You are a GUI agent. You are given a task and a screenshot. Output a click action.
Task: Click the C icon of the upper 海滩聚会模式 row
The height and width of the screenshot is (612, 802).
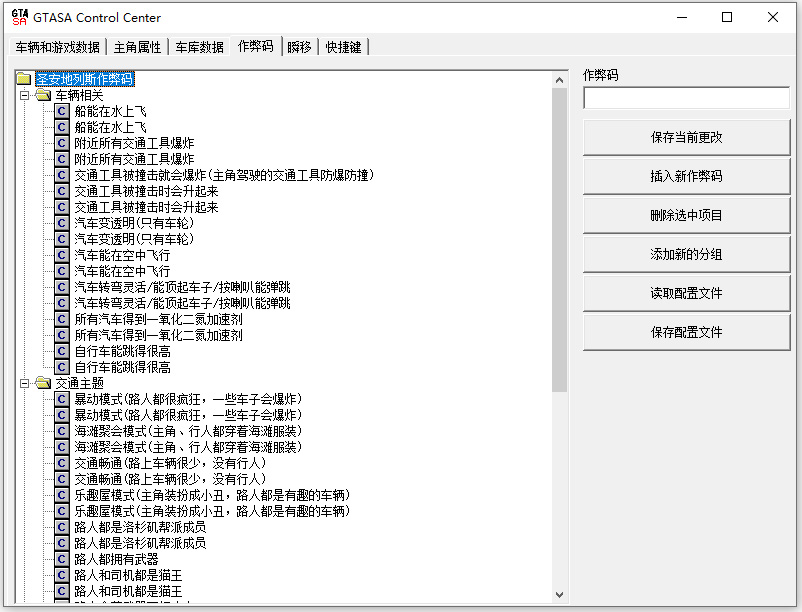click(x=62, y=431)
